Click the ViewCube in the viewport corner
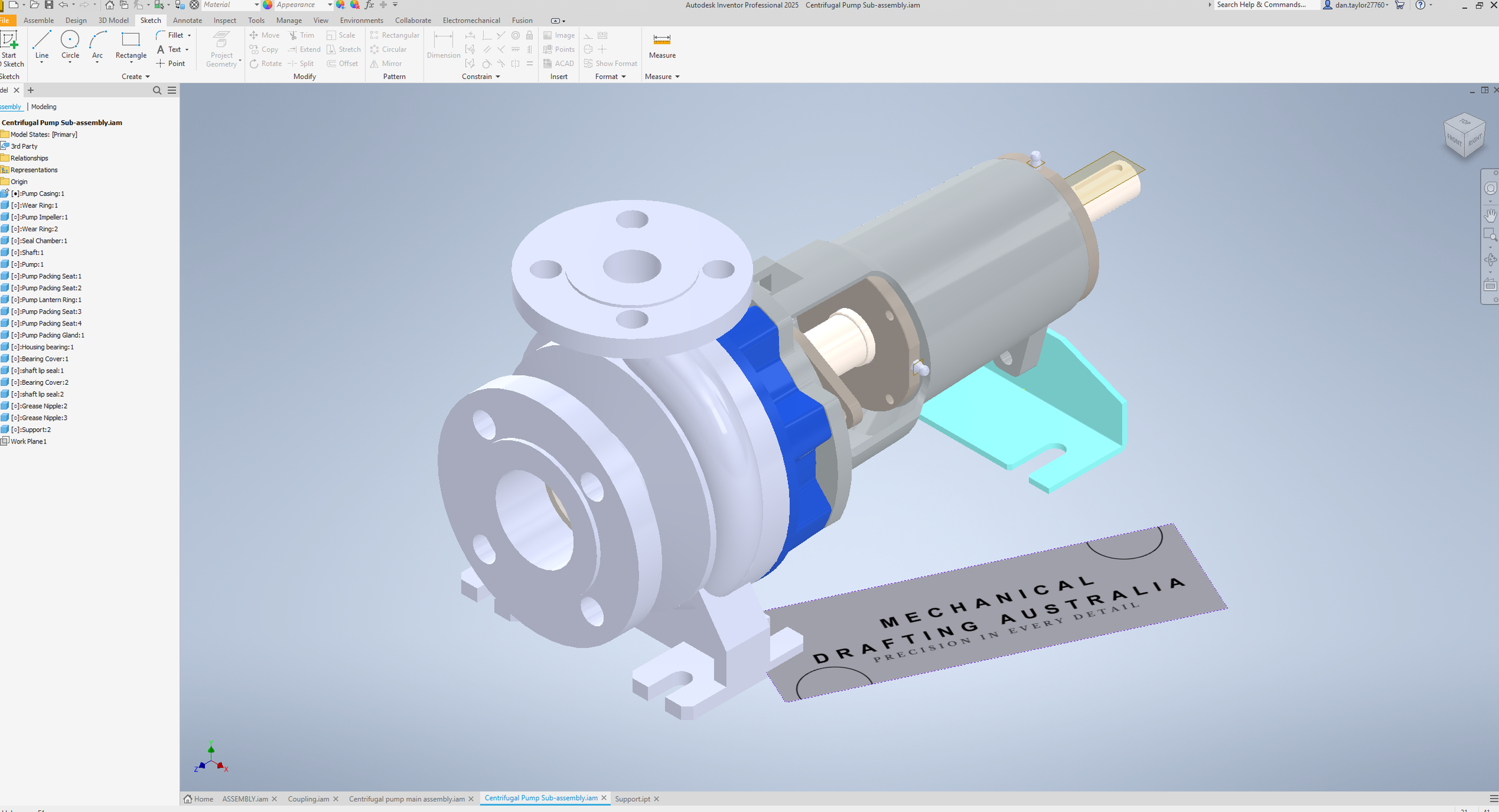Viewport: 1499px width, 812px height. 1464,135
